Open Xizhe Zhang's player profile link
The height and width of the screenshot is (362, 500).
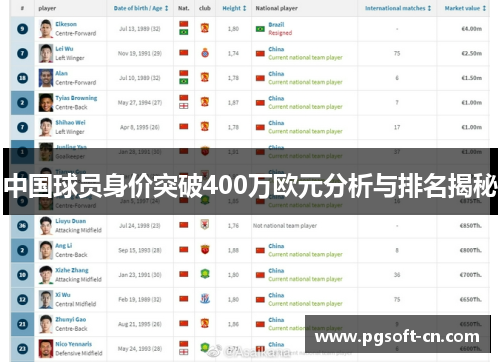tap(72, 270)
